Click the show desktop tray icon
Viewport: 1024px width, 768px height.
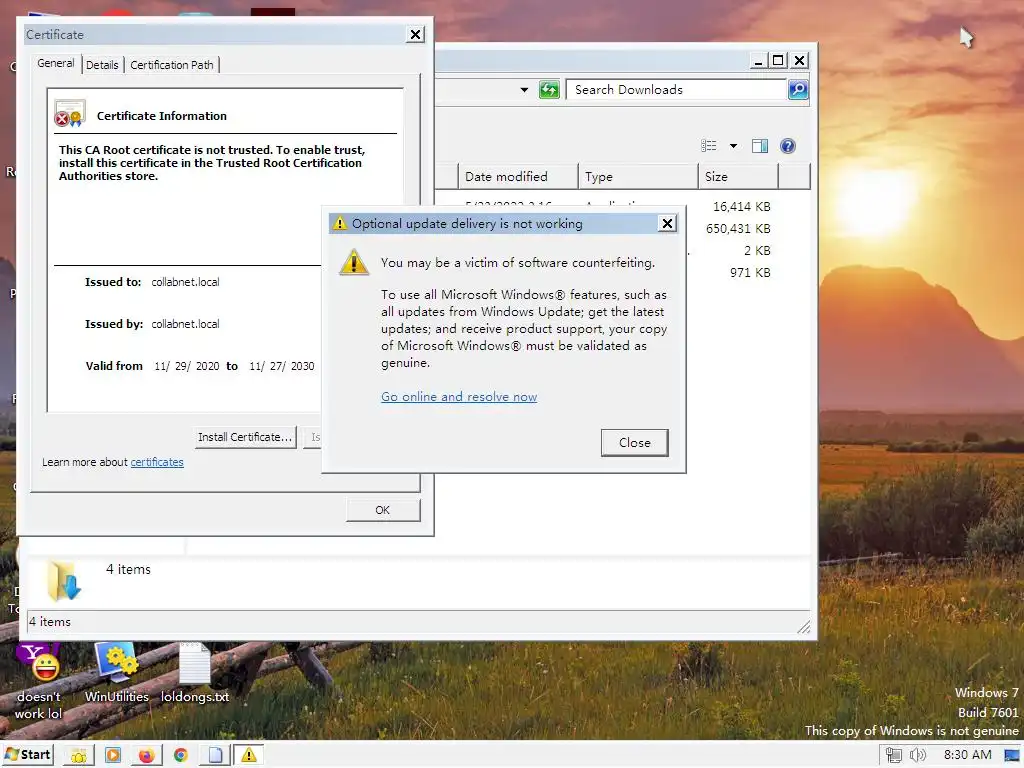1012,755
